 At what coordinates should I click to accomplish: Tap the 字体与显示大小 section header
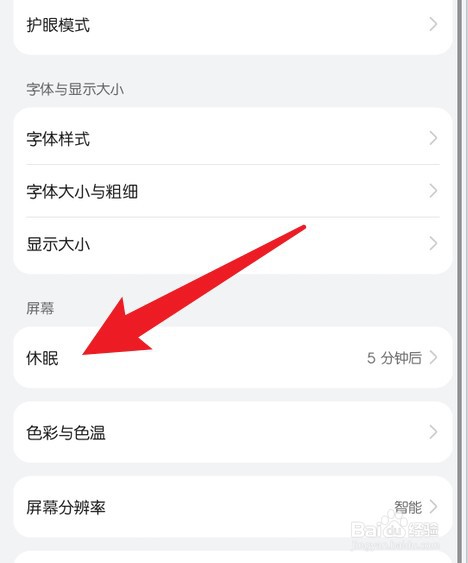pyautogui.click(x=75, y=89)
